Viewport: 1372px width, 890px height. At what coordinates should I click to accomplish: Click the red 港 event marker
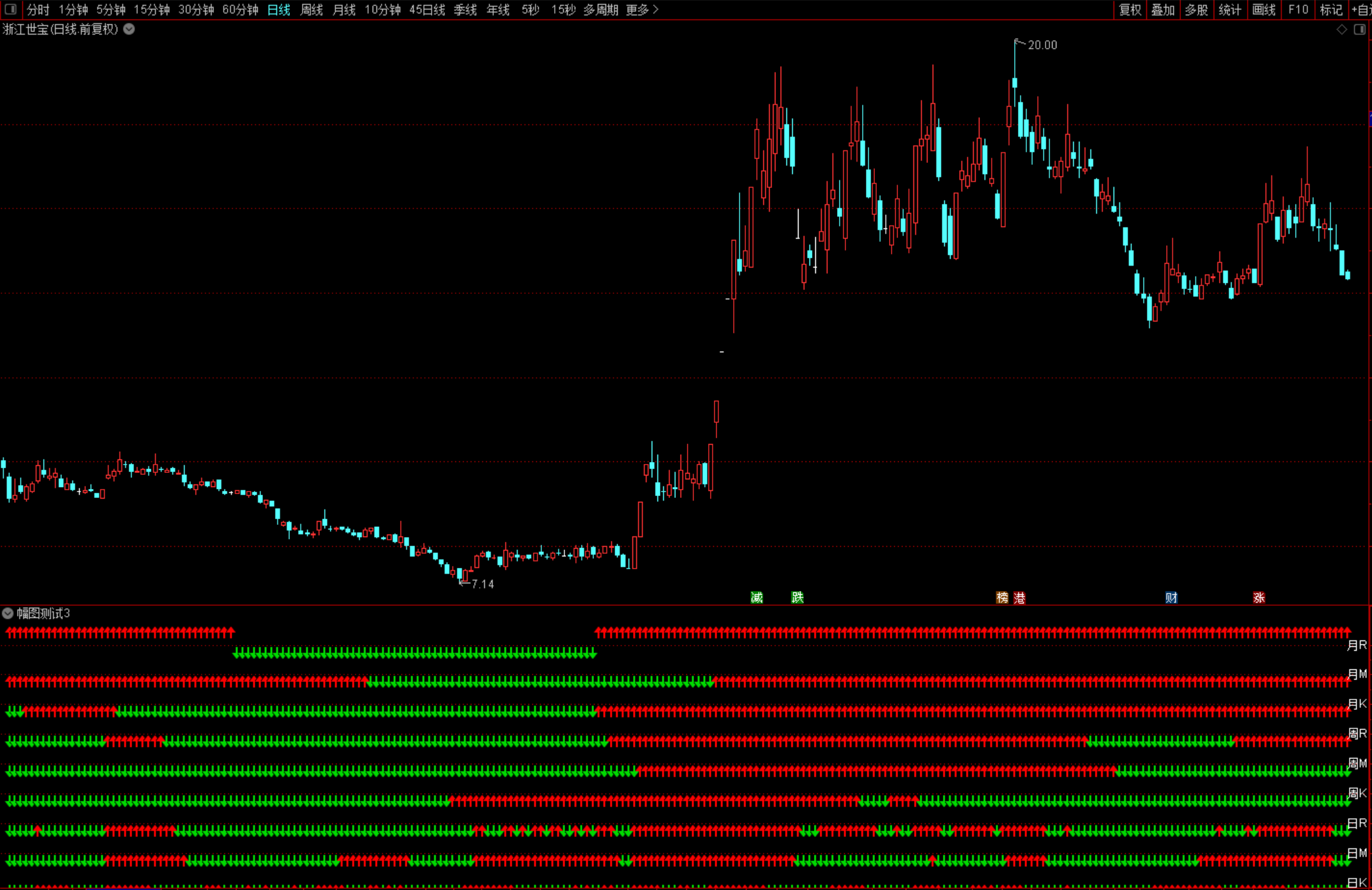click(x=1019, y=598)
